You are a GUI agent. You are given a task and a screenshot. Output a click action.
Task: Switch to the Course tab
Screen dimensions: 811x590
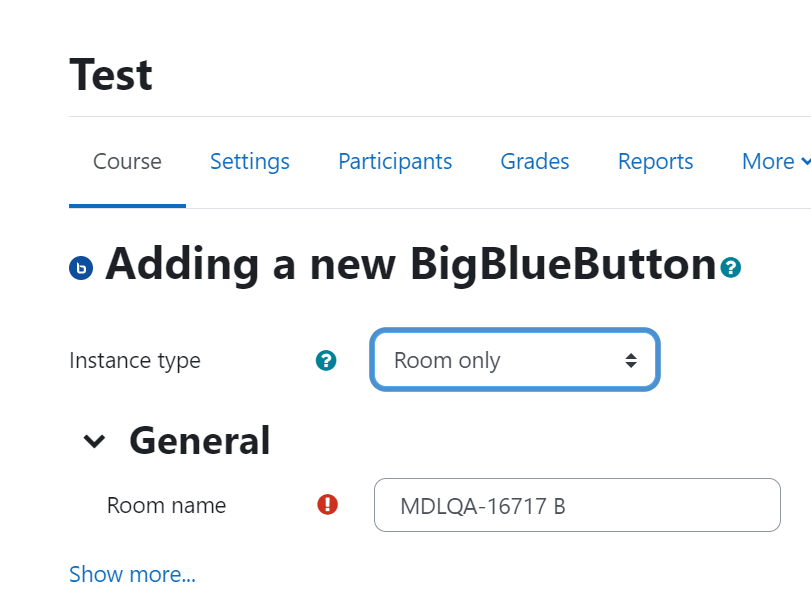tap(127, 161)
